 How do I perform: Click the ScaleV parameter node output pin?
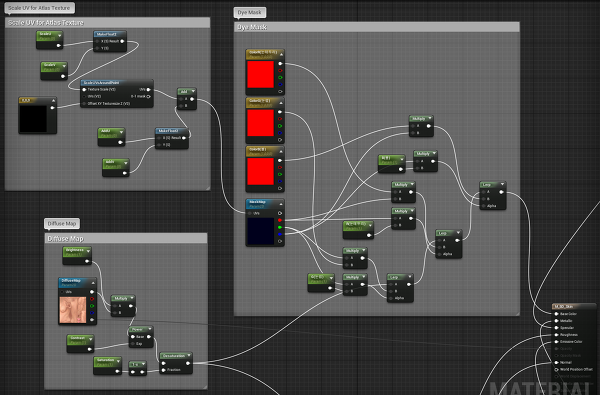point(63,76)
